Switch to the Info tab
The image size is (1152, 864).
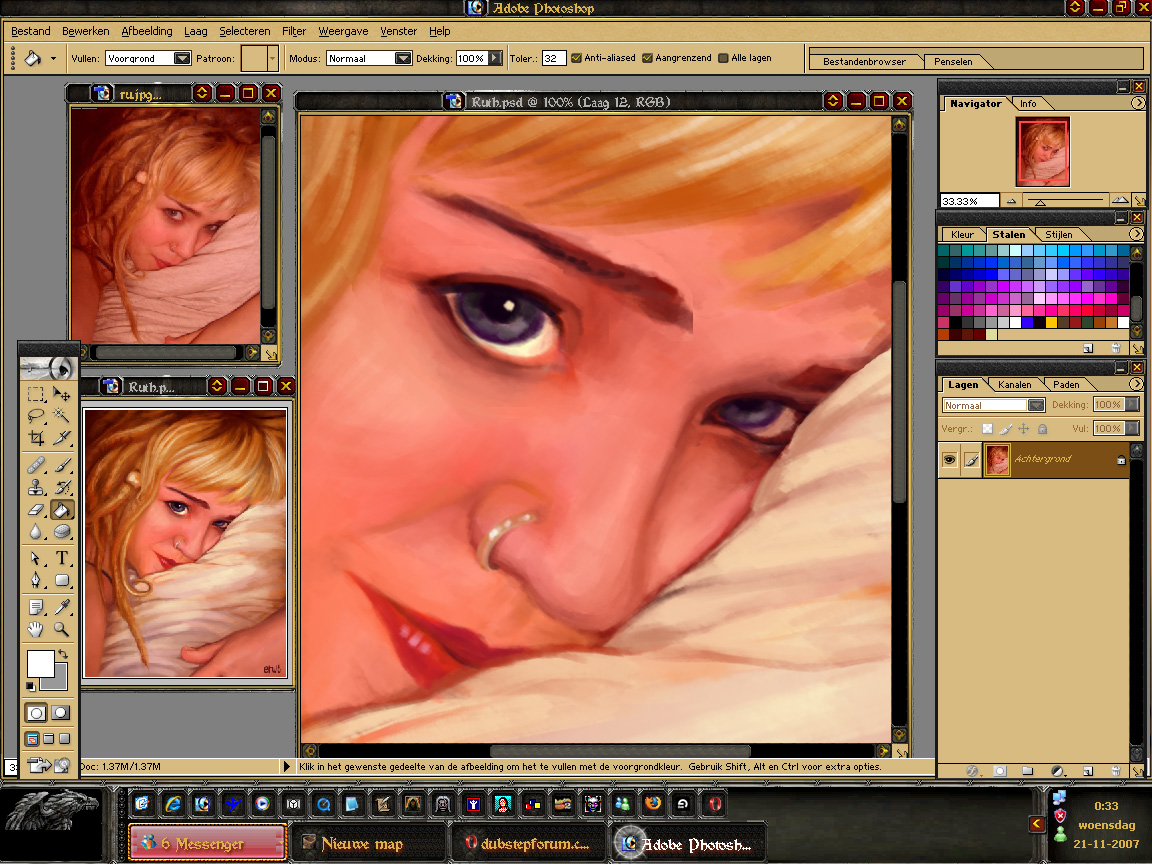[1028, 104]
